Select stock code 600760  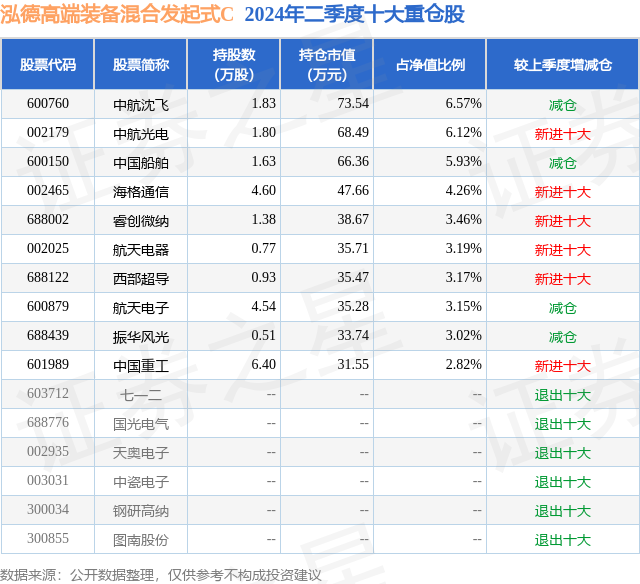48,103
